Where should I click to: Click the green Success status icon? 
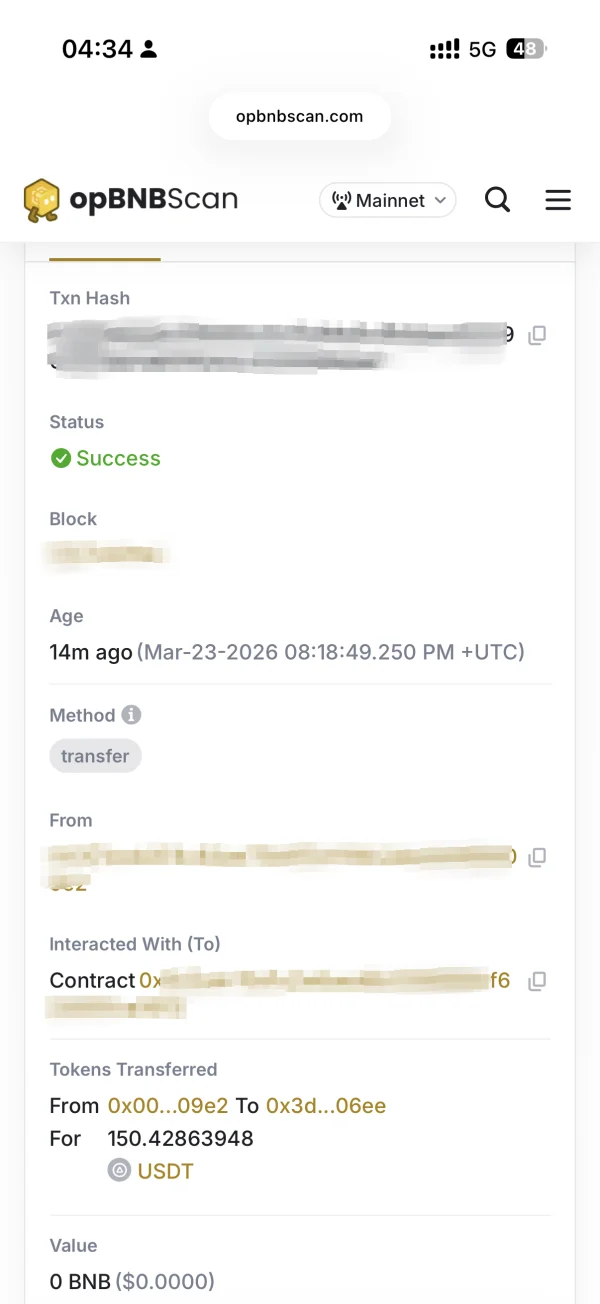(61, 458)
